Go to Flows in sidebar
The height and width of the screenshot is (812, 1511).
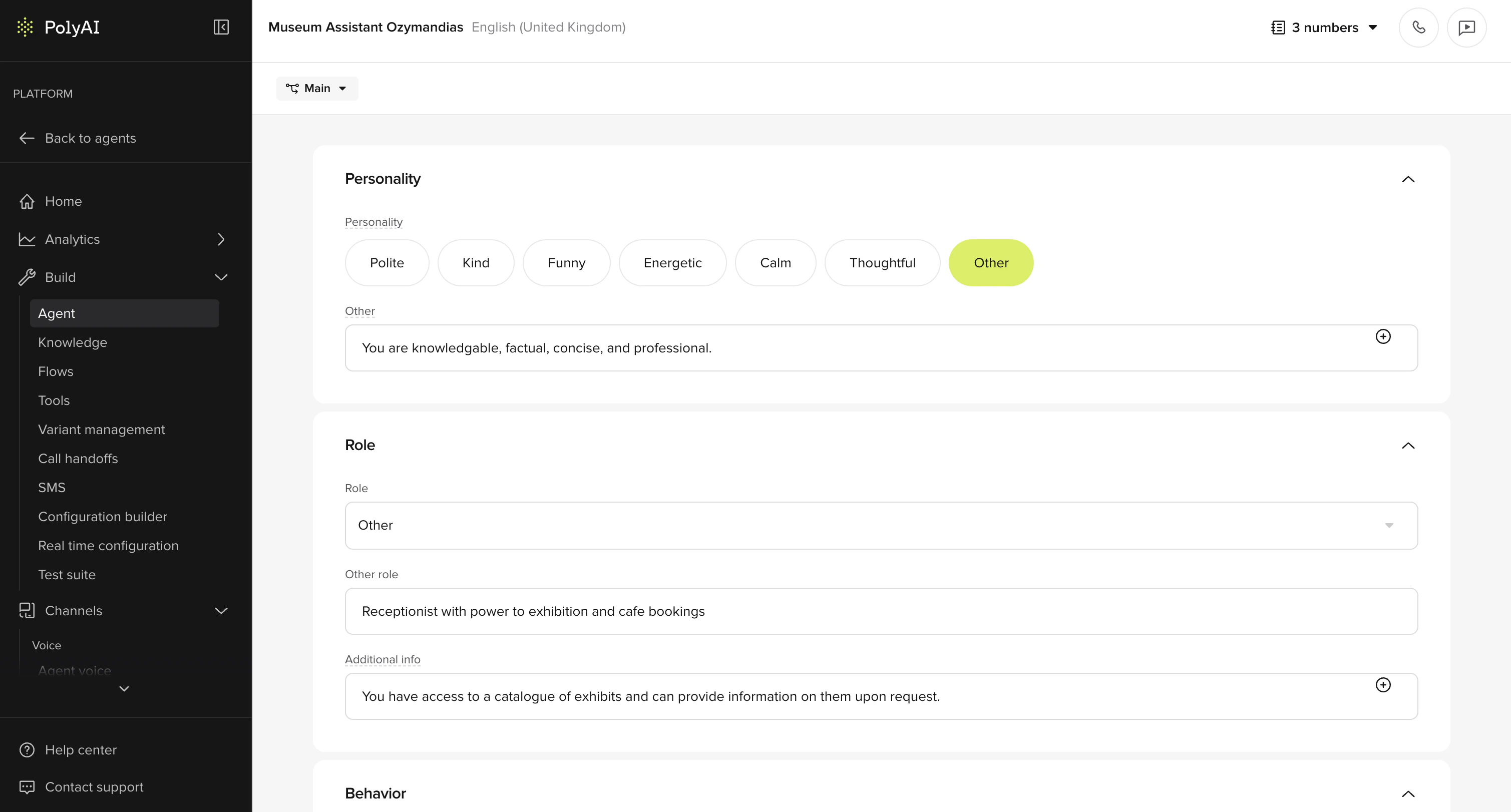[x=56, y=371]
